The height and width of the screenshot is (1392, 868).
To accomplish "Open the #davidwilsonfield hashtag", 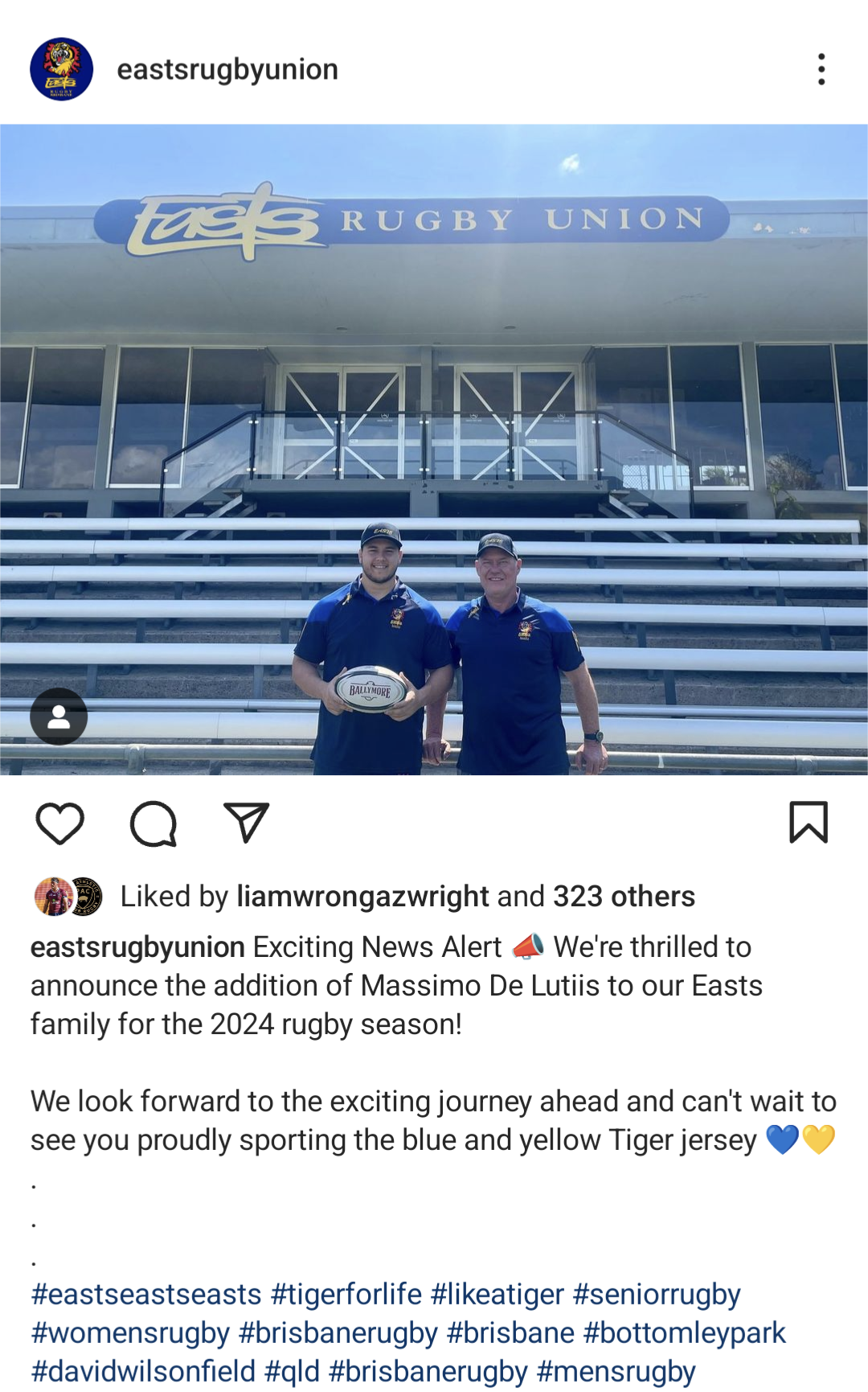I will pos(143,1371).
